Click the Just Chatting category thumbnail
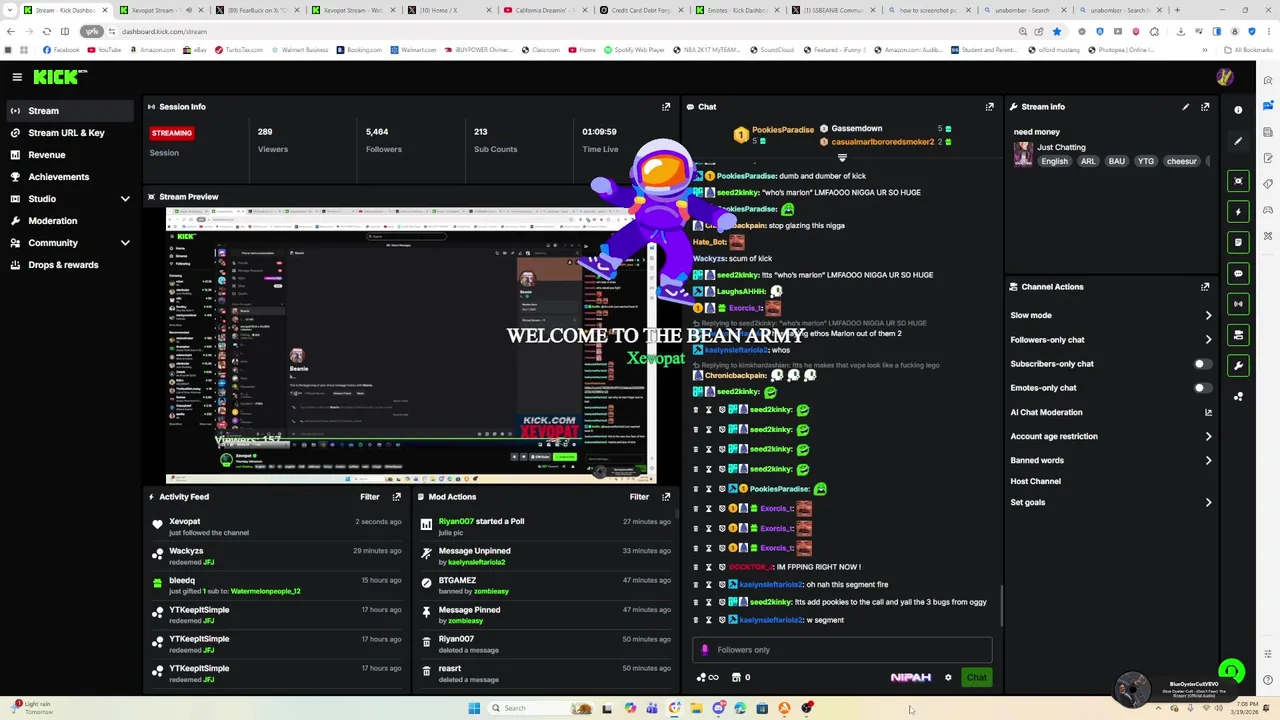The image size is (1280, 720). pos(1023,154)
